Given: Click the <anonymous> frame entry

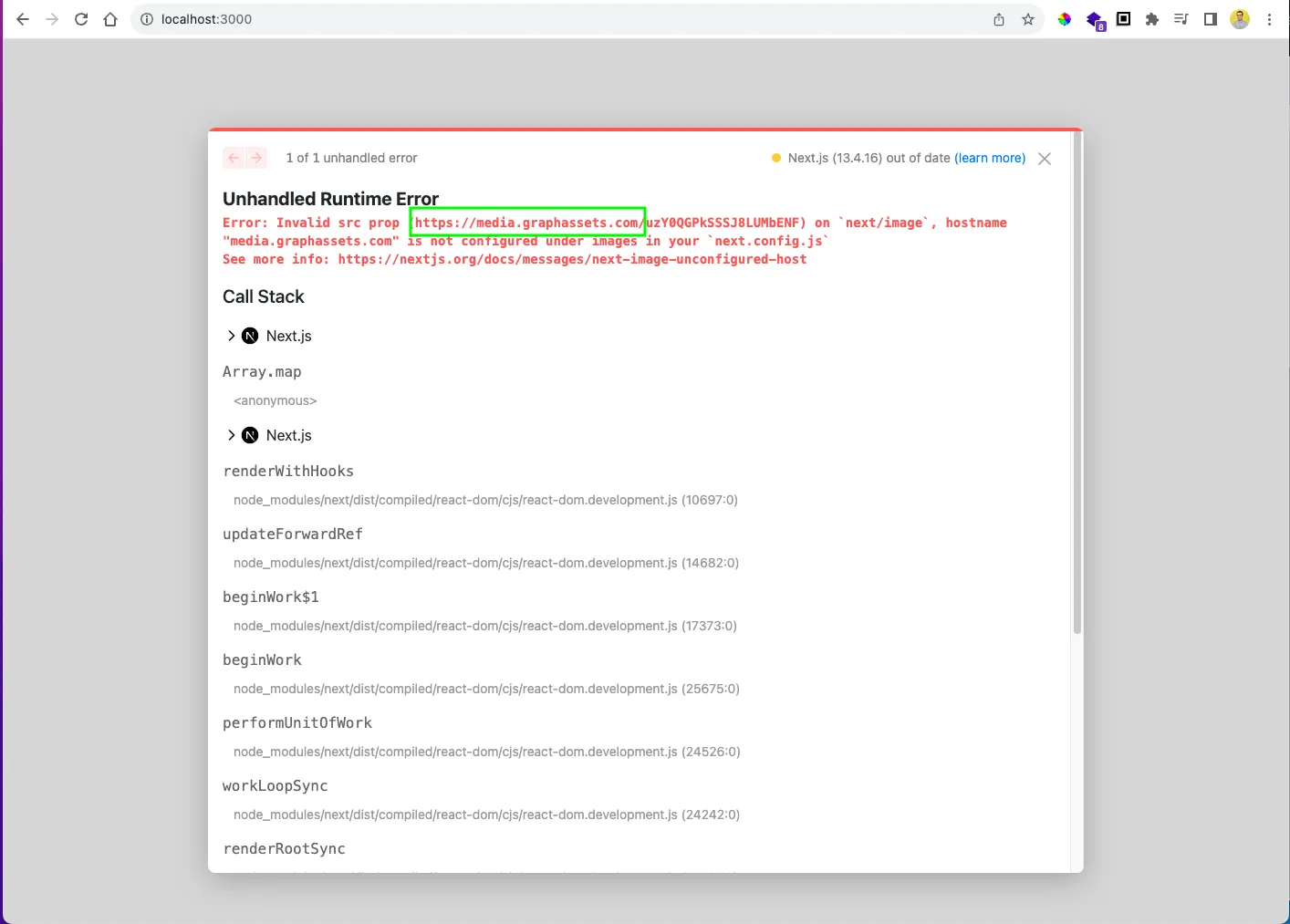Looking at the screenshot, I should [276, 400].
